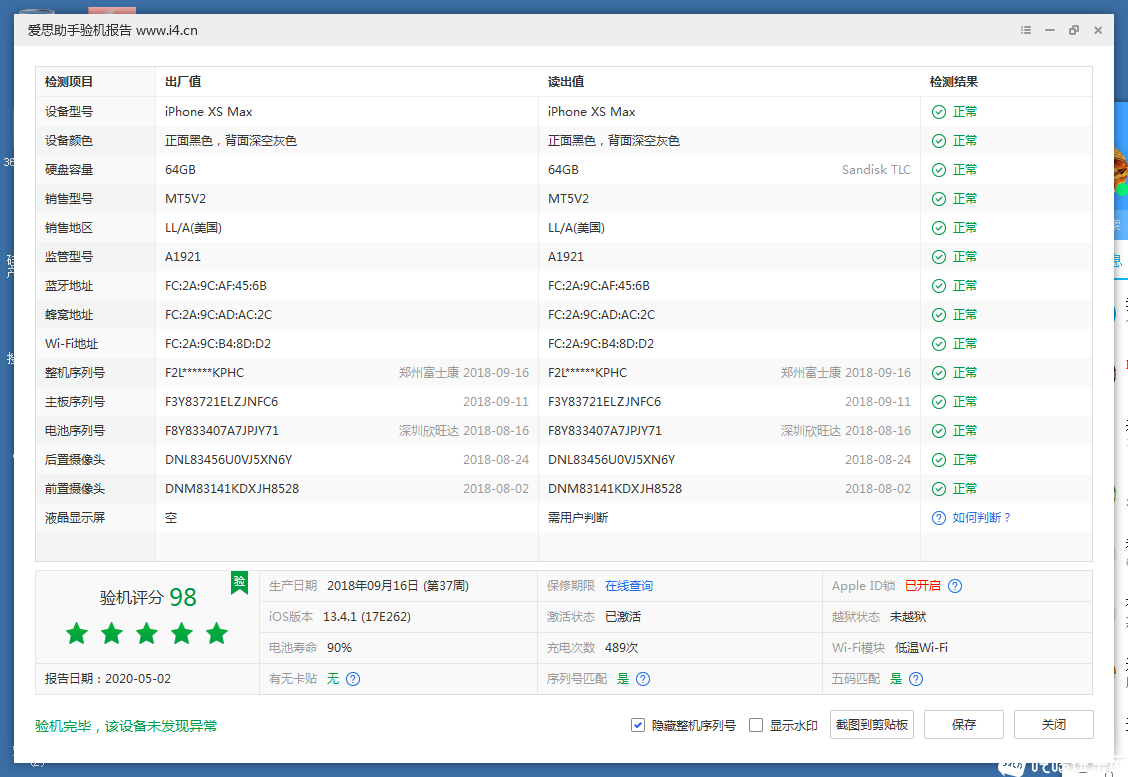Click the 低温Wi-Fi module value
This screenshot has width=1128, height=777.
point(921,648)
